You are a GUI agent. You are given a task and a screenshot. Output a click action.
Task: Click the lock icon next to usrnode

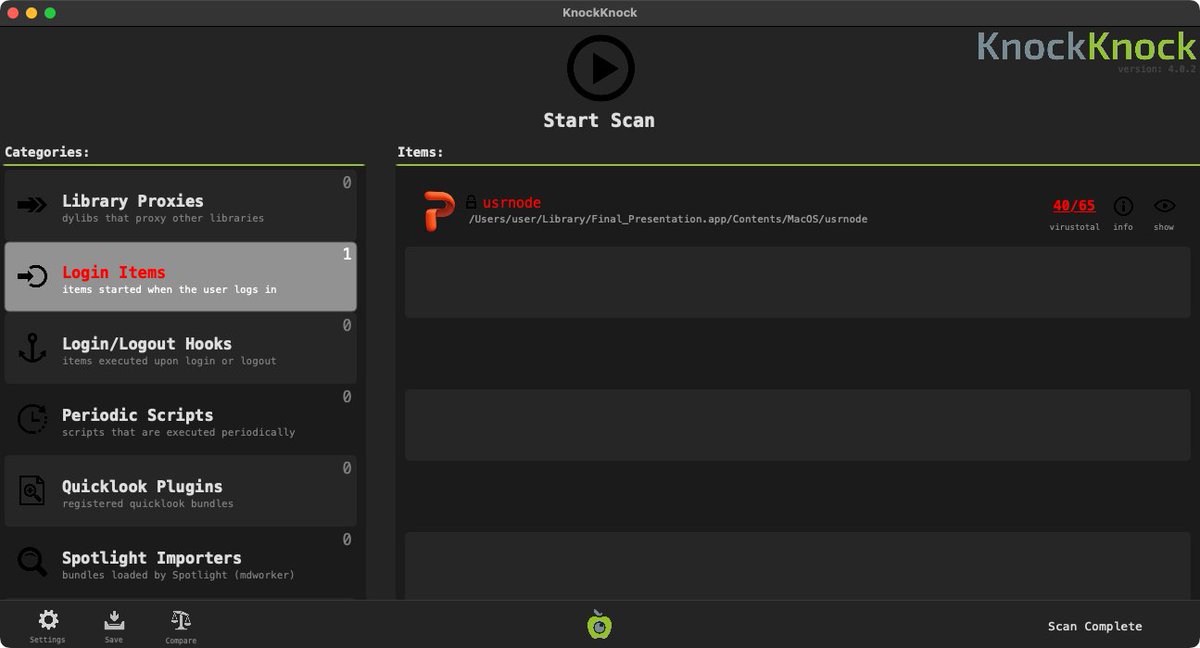(471, 202)
